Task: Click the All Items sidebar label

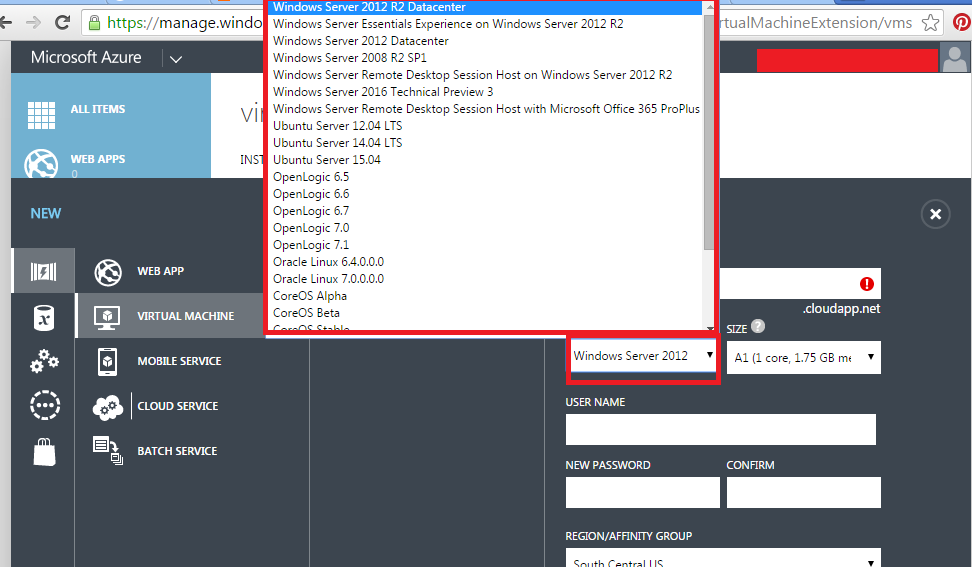Action: [98, 109]
